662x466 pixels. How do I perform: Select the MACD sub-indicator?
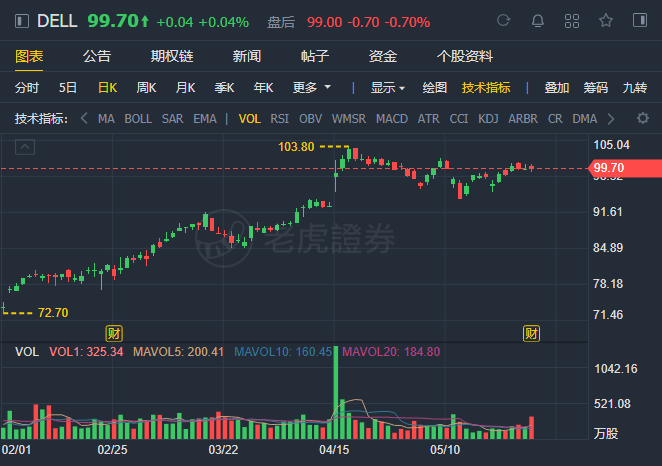(x=392, y=119)
